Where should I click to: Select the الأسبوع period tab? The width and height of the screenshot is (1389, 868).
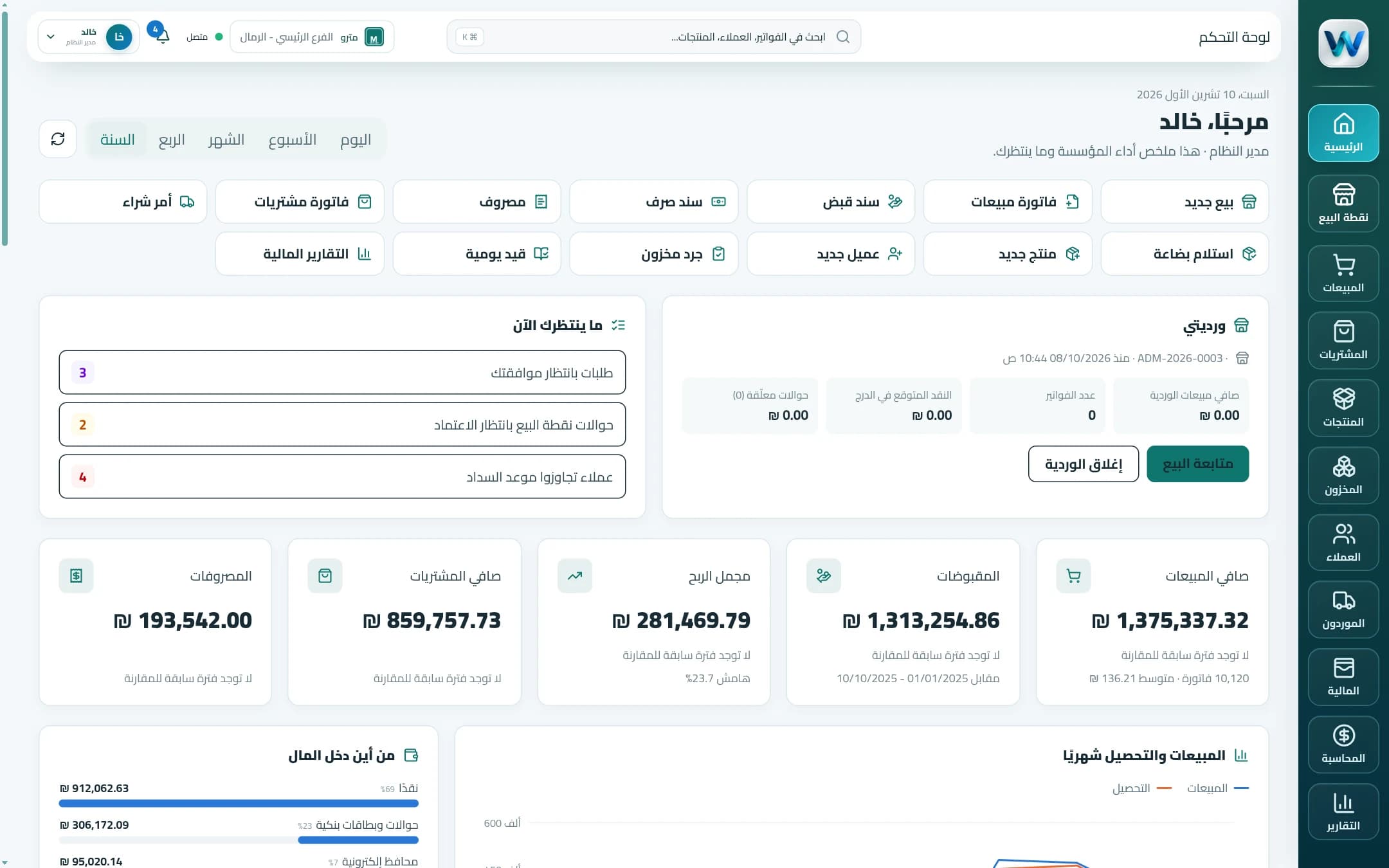click(292, 140)
